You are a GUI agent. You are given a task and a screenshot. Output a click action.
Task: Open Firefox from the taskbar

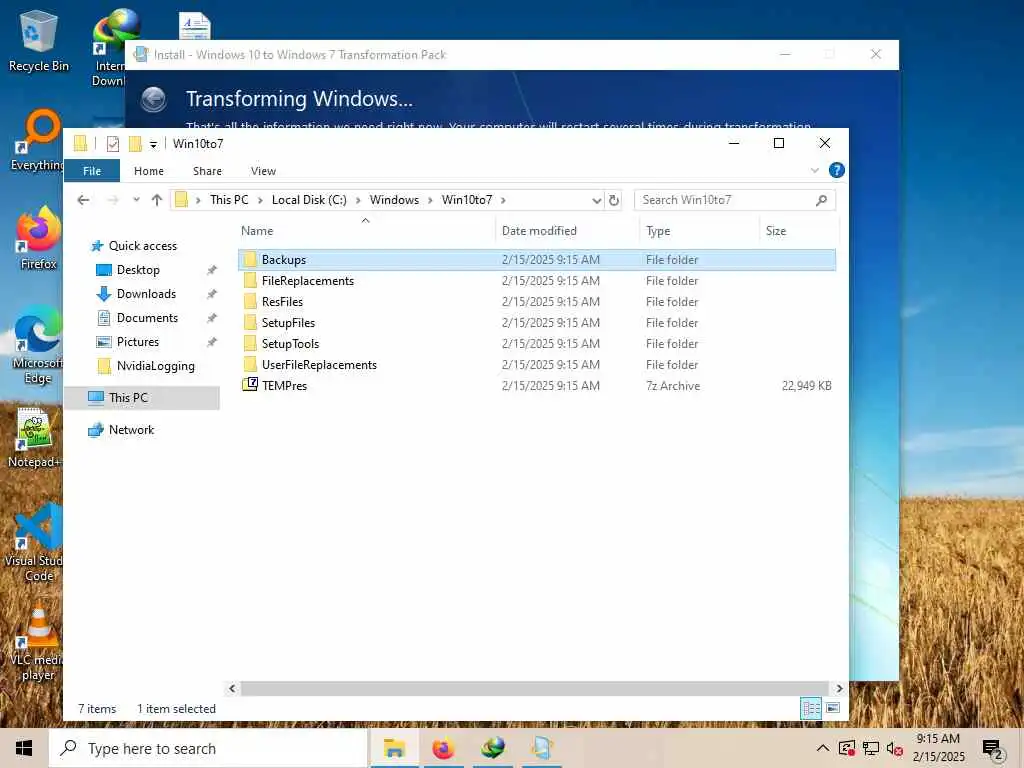click(x=443, y=748)
